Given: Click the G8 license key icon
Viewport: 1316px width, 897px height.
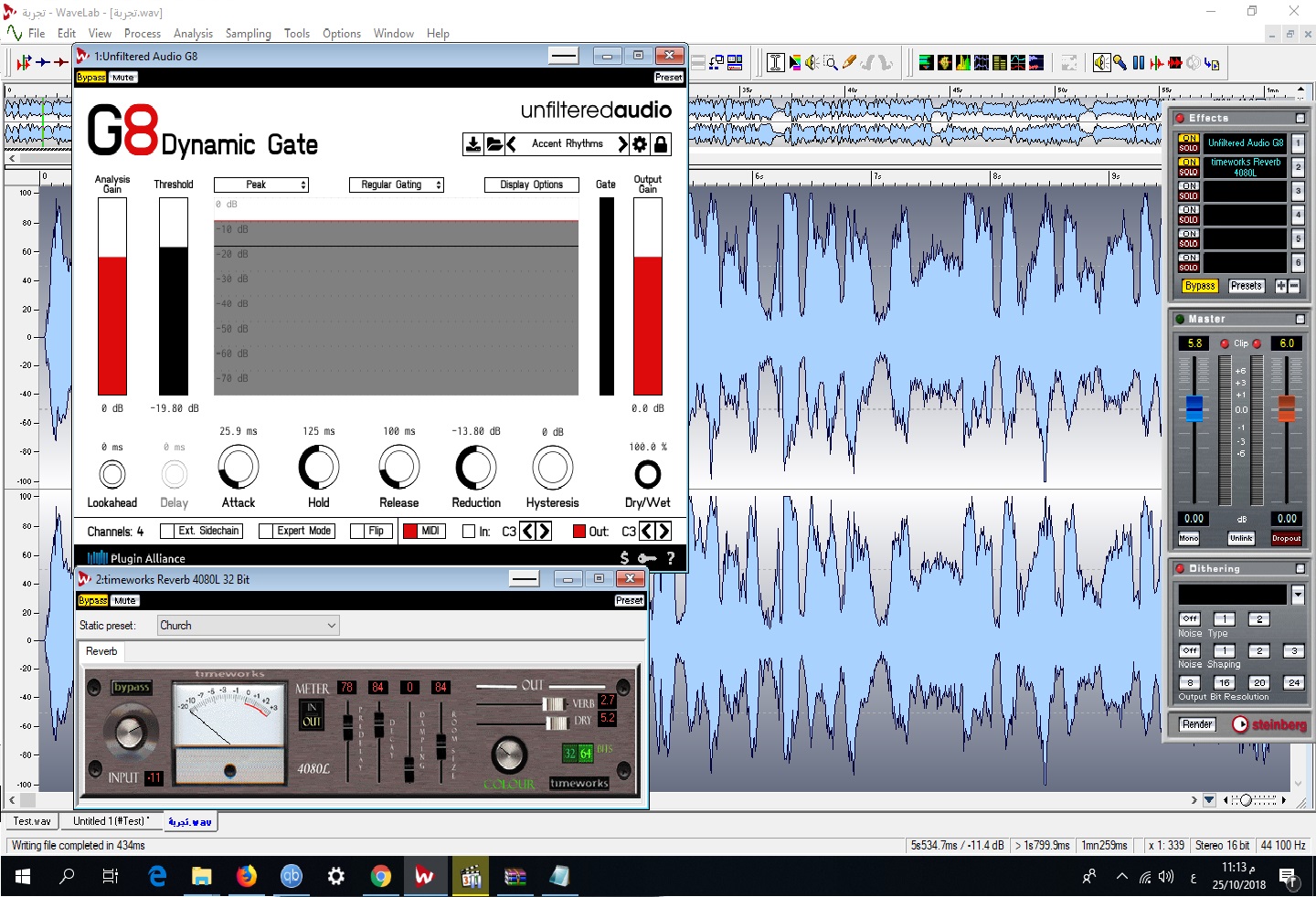Looking at the screenshot, I should pyautogui.click(x=647, y=557).
